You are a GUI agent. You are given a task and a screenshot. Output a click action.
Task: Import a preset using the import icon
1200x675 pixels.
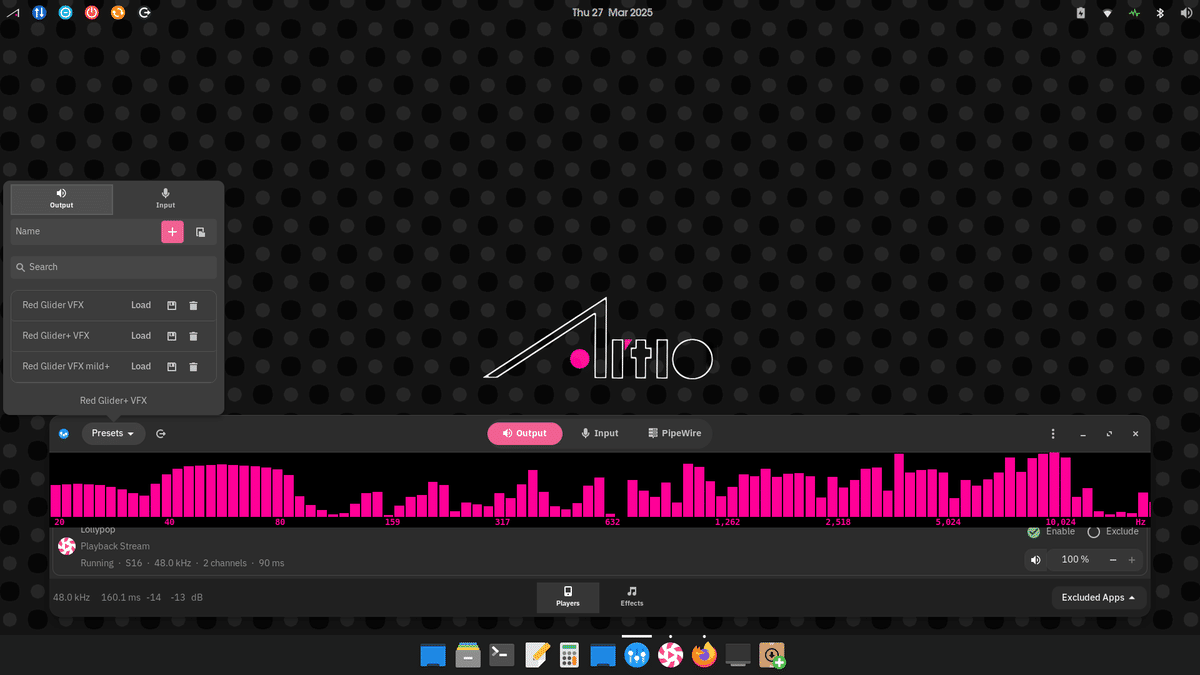200,231
